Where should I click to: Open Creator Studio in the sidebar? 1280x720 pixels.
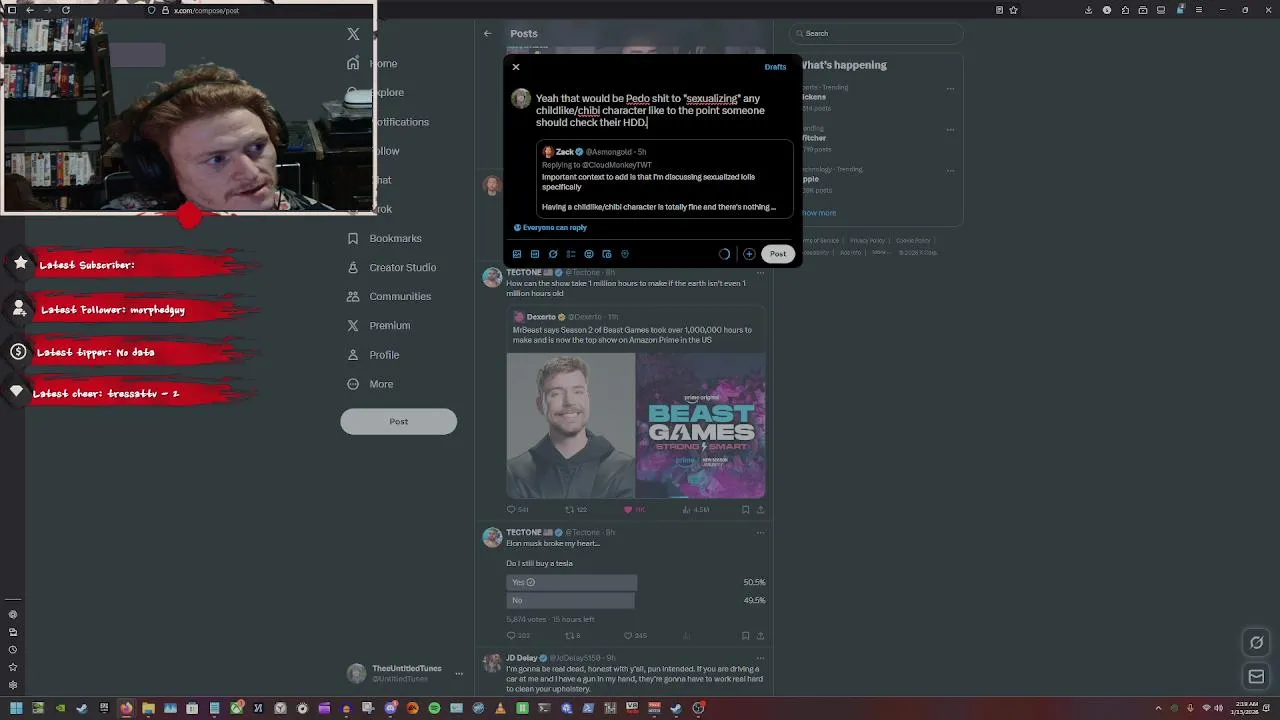pos(391,267)
